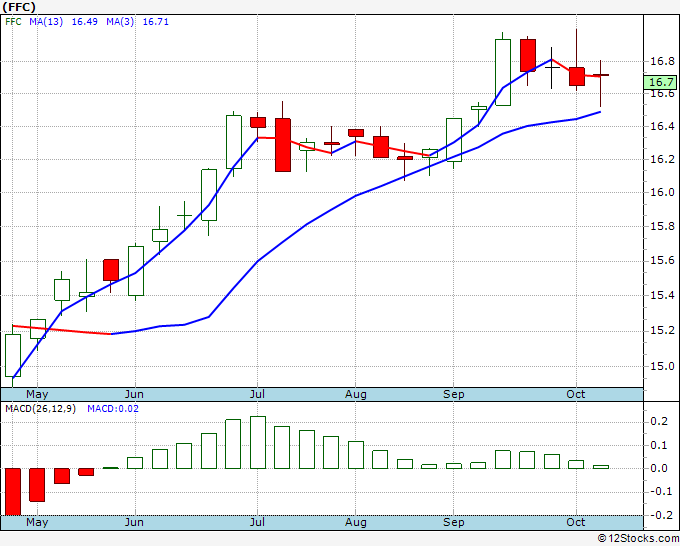The height and width of the screenshot is (546, 680).
Task: Click the 12Stocks.com copyright link
Action: click(x=638, y=539)
